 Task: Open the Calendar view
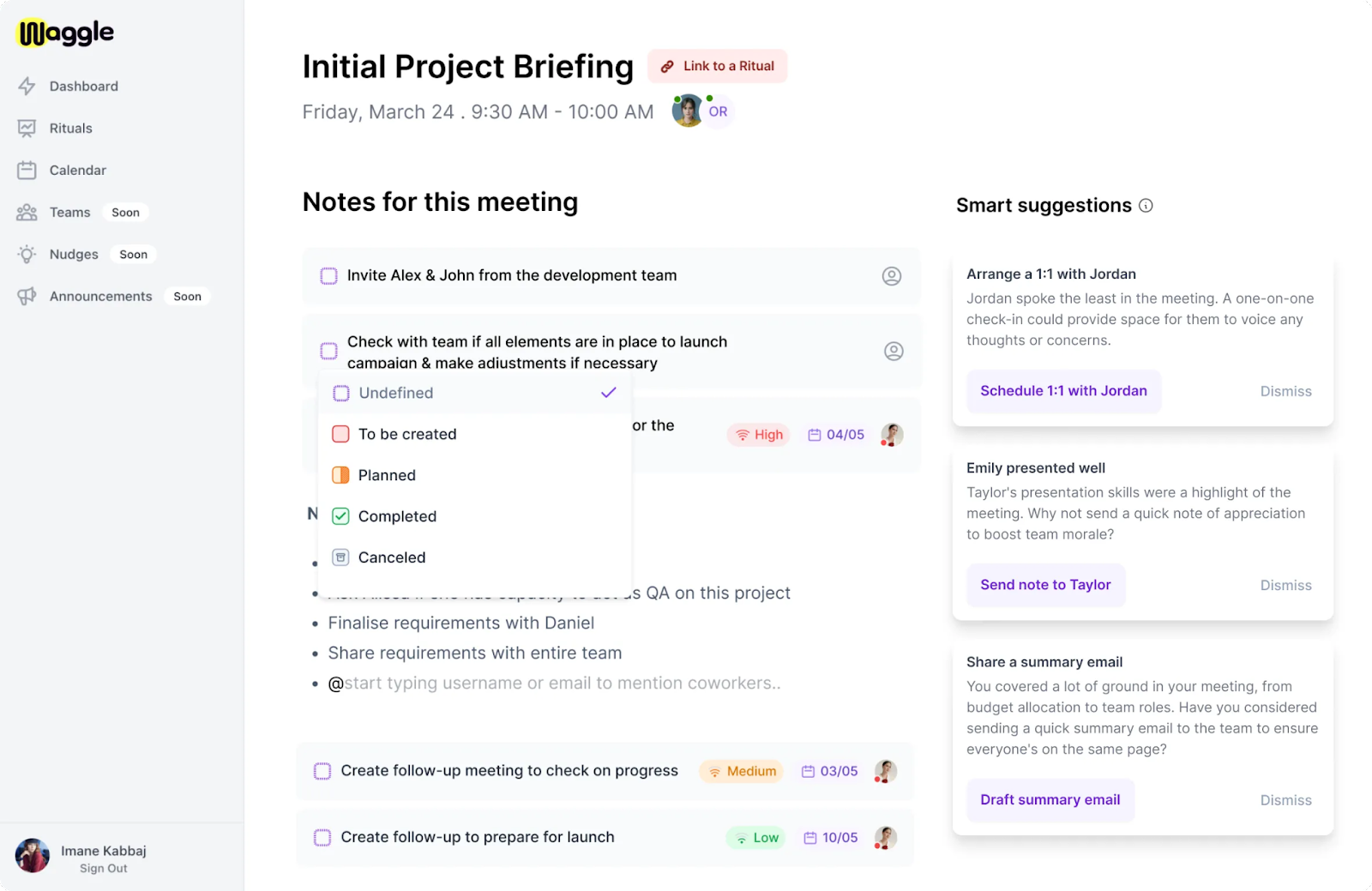click(77, 170)
